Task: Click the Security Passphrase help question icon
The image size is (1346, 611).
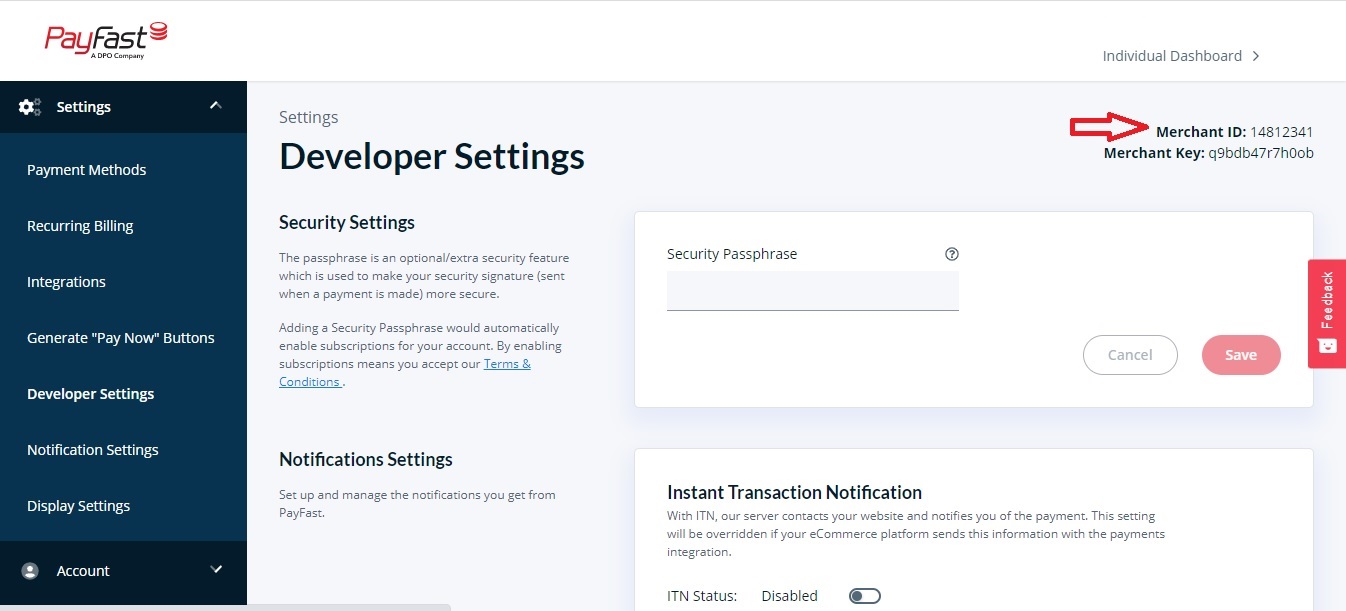Action: [952, 254]
